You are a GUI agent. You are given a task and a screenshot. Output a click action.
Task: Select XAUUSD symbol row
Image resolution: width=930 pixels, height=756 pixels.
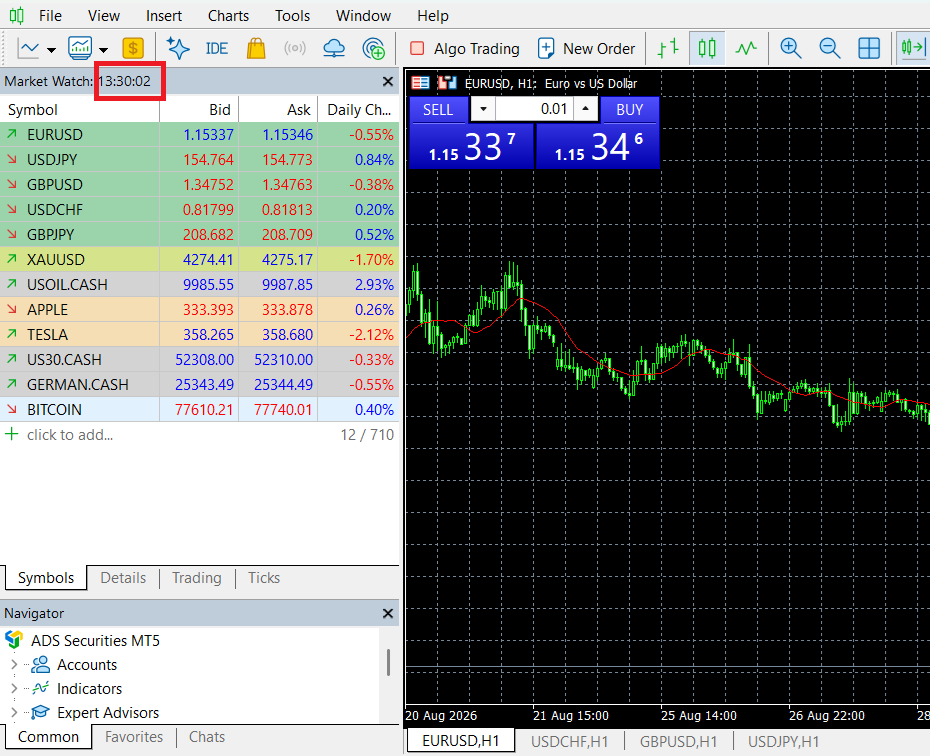pyautogui.click(x=199, y=260)
